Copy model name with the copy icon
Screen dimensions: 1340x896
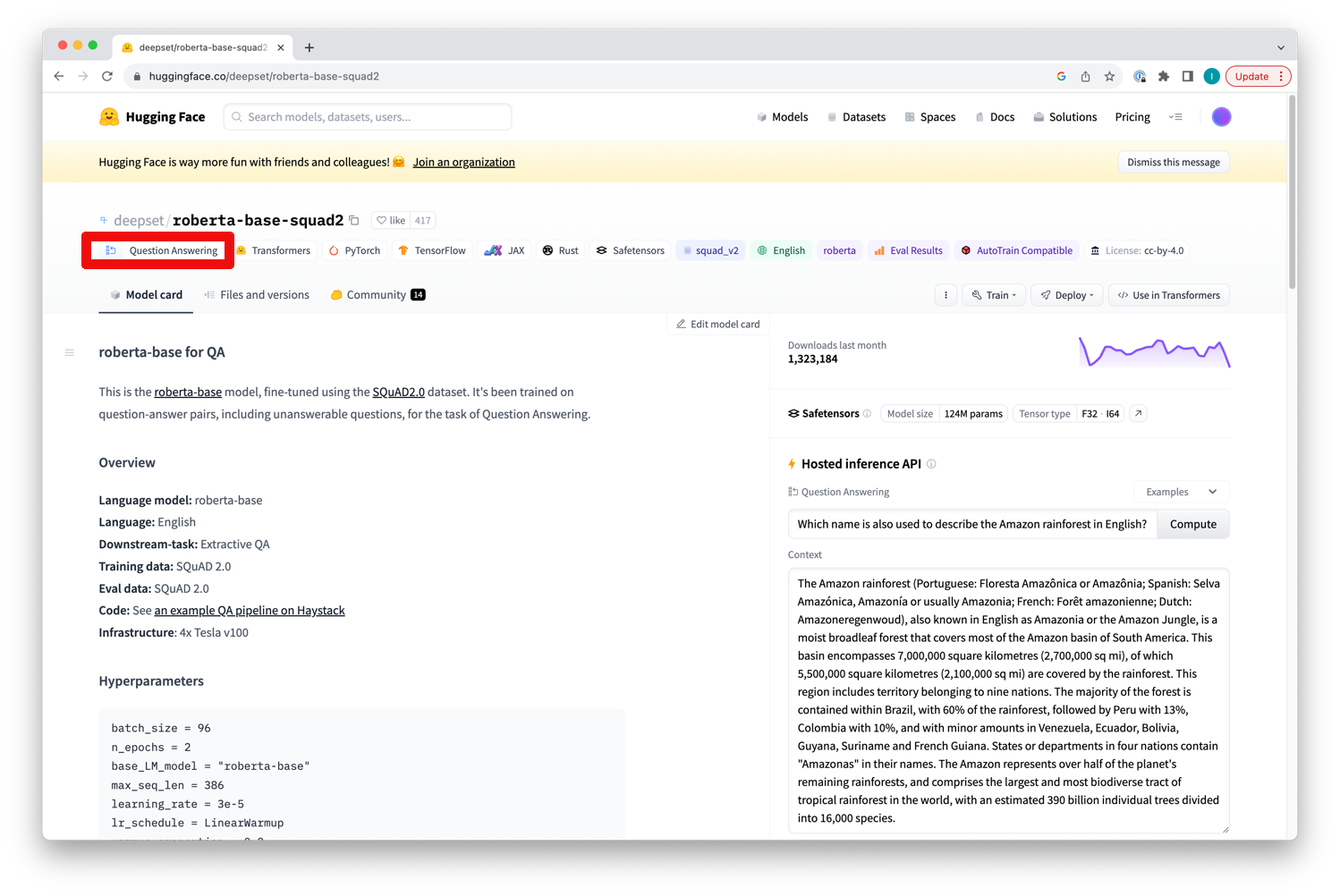pyautogui.click(x=354, y=220)
